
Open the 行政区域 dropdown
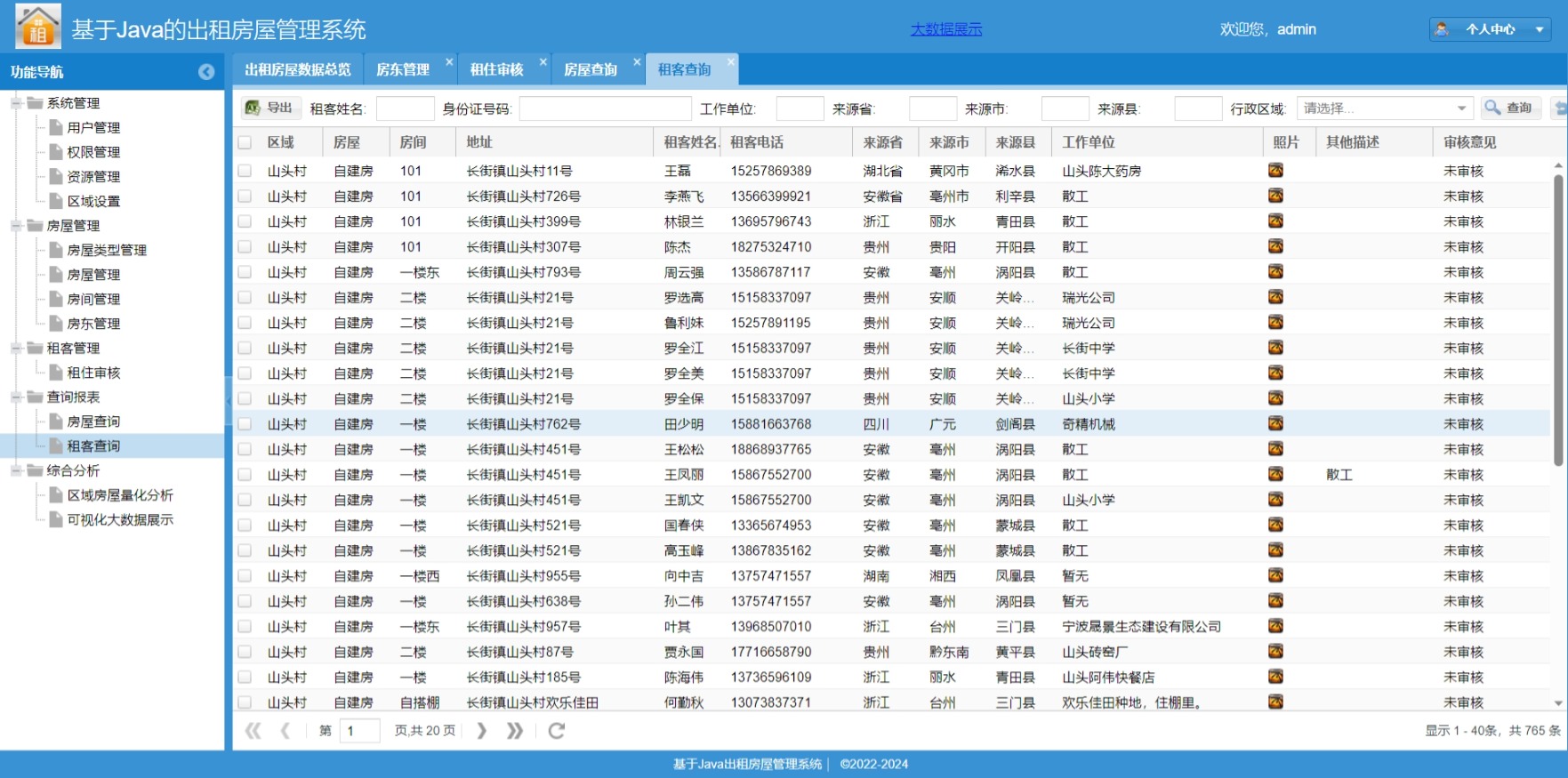pyautogui.click(x=1461, y=108)
